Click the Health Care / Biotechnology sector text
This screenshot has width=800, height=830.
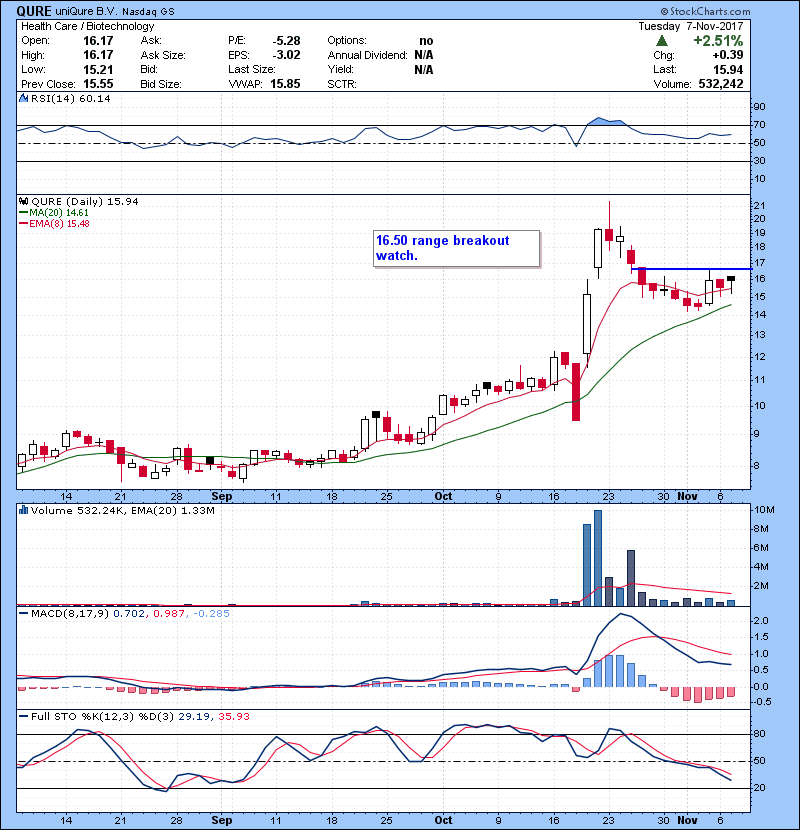coord(88,26)
